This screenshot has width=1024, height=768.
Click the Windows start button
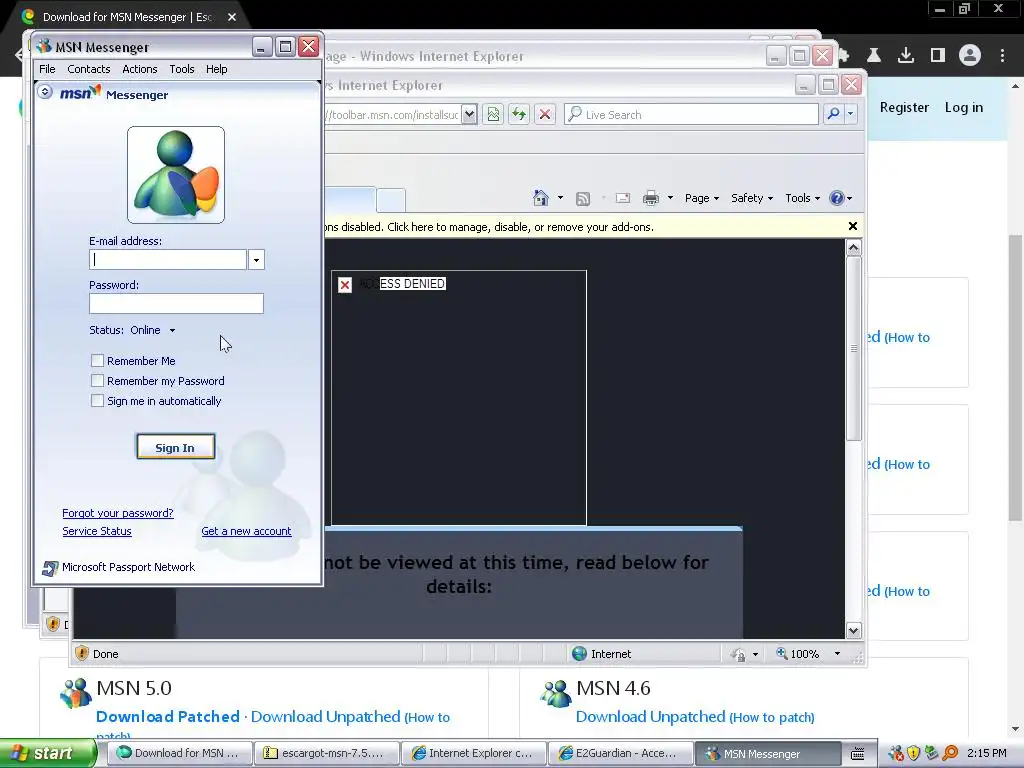point(47,753)
